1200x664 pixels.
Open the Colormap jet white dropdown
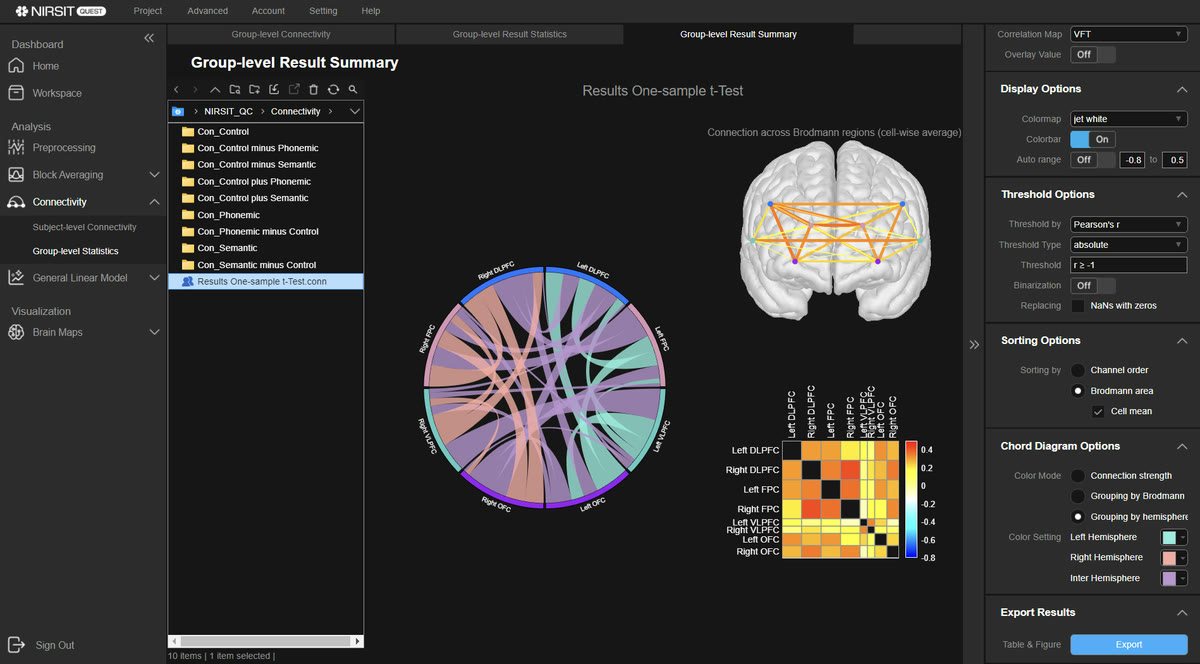[1128, 119]
